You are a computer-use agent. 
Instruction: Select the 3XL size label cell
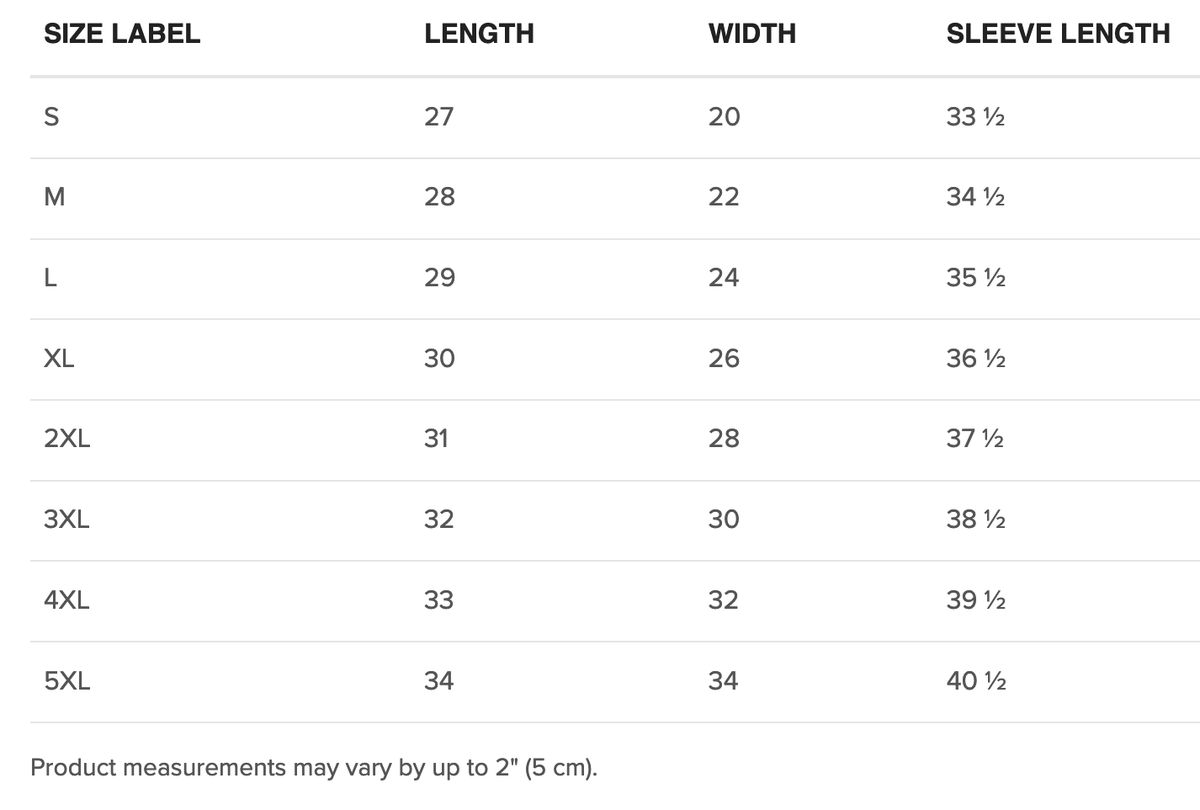click(x=67, y=520)
